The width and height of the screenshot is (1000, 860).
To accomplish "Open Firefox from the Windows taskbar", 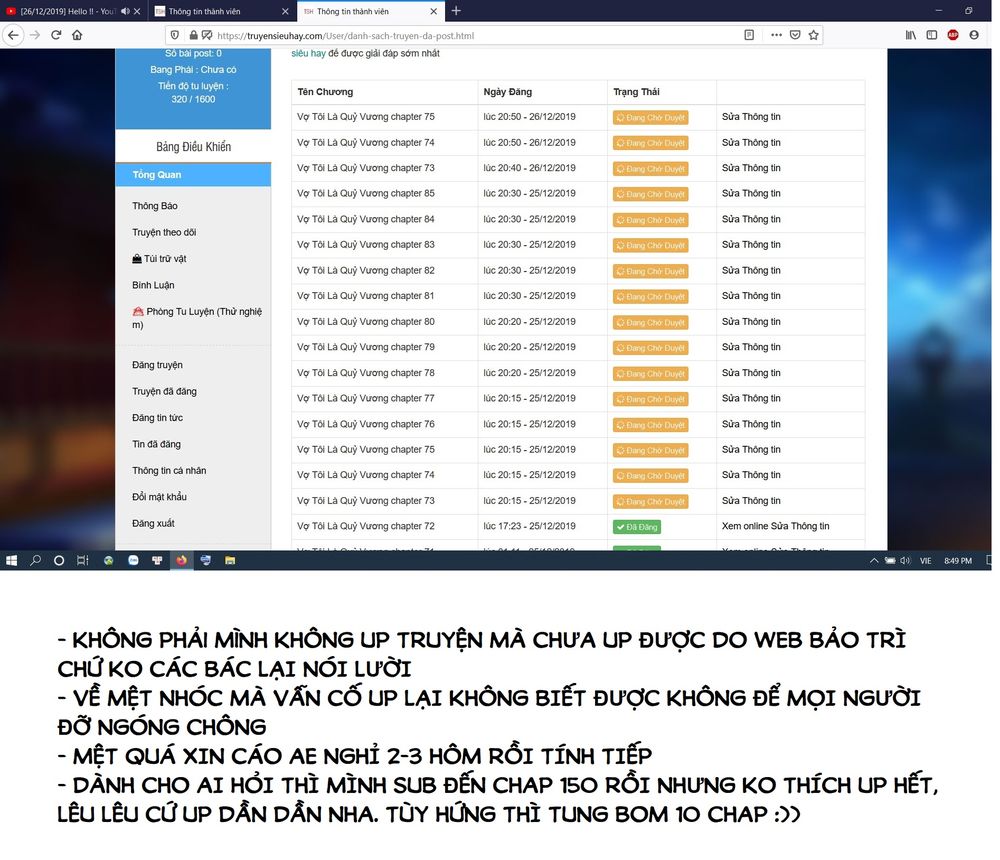I will pos(181,561).
